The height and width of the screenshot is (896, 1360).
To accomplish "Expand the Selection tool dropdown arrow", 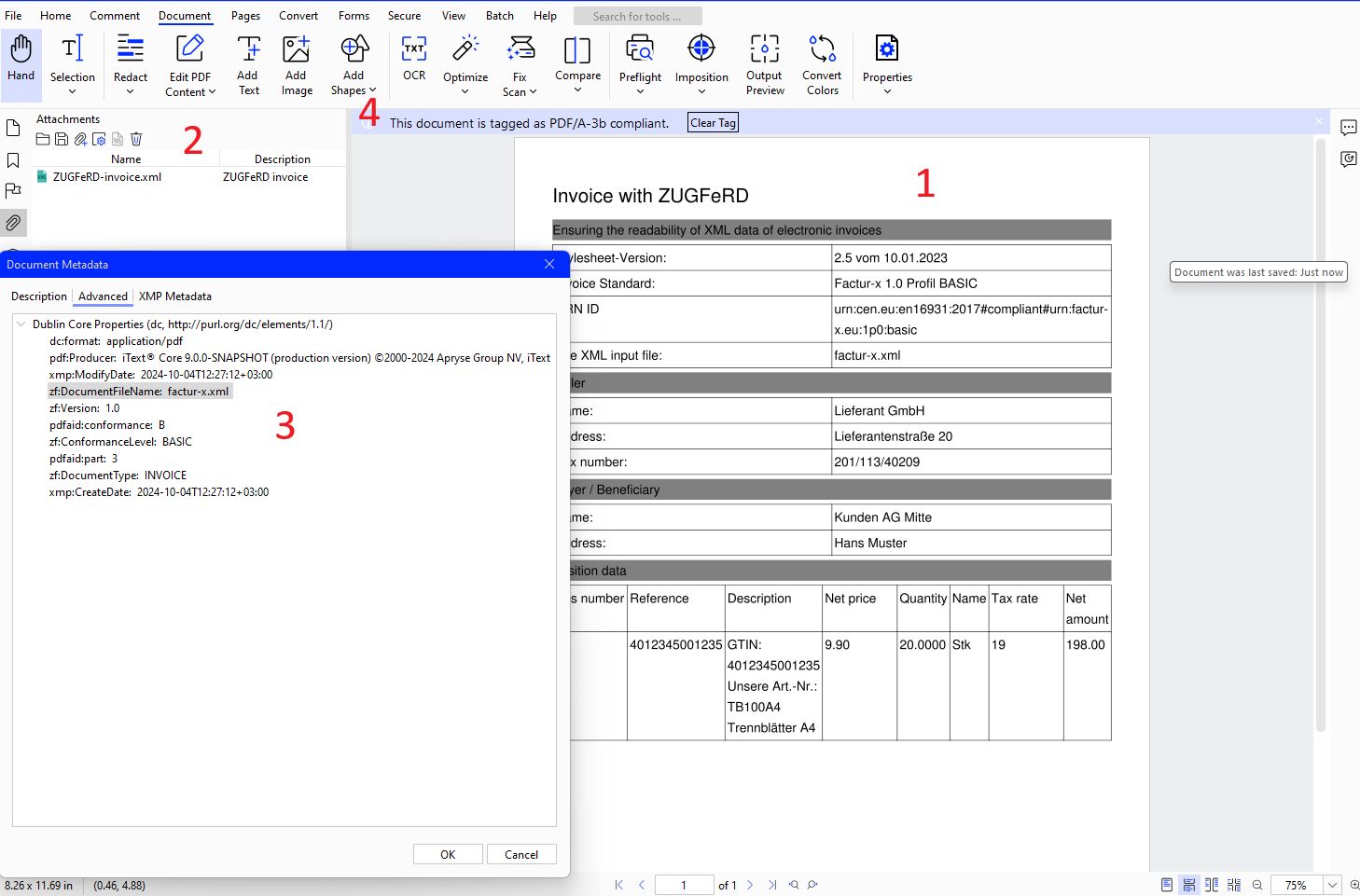I will (x=73, y=91).
